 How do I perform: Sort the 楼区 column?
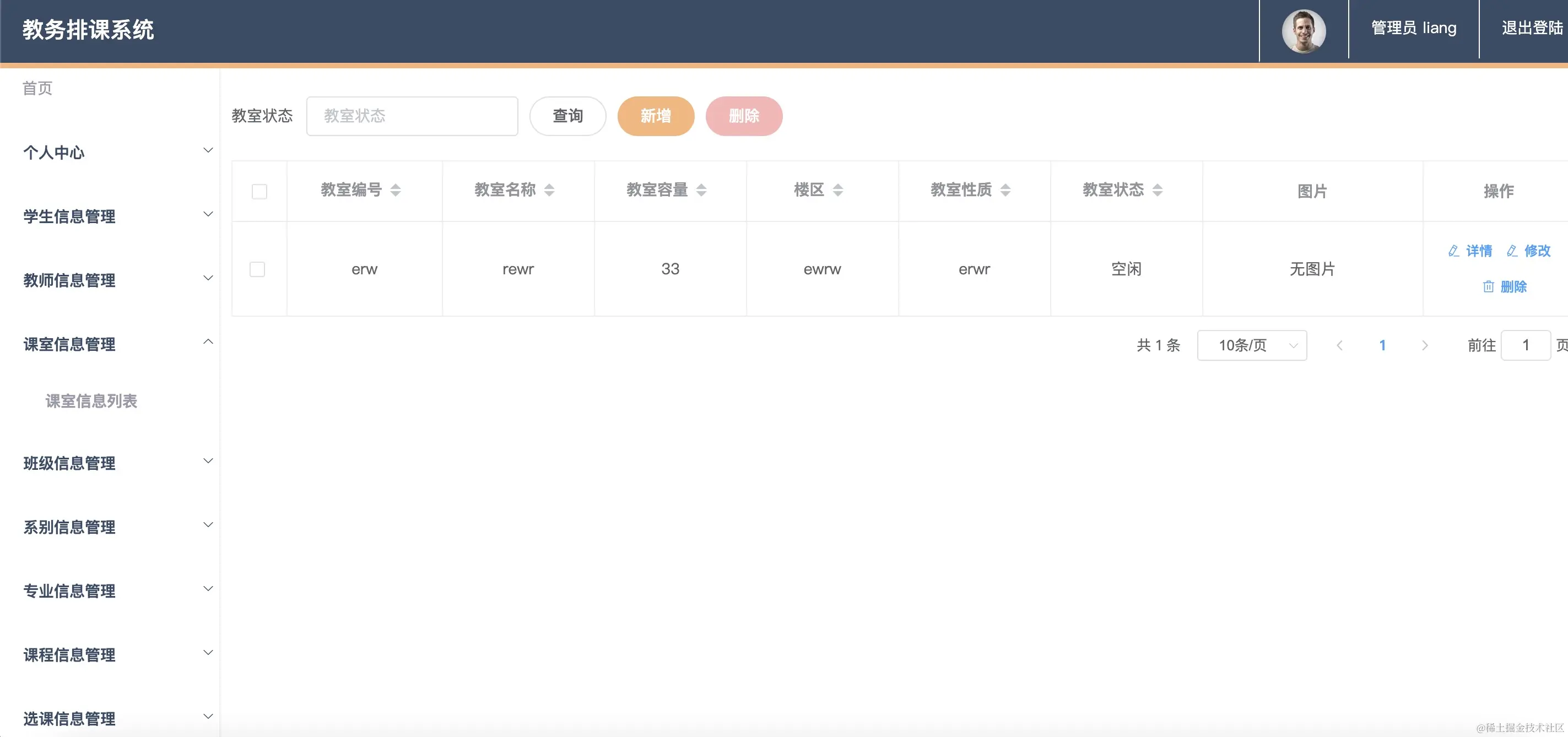(840, 190)
